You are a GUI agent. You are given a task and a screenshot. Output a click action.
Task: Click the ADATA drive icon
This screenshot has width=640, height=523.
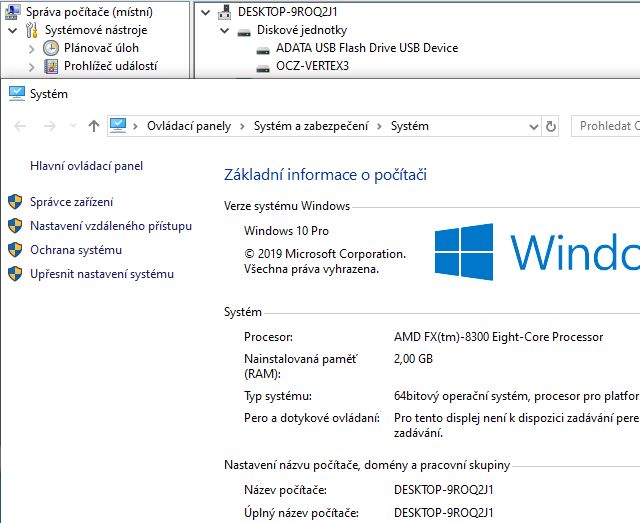tap(263, 51)
